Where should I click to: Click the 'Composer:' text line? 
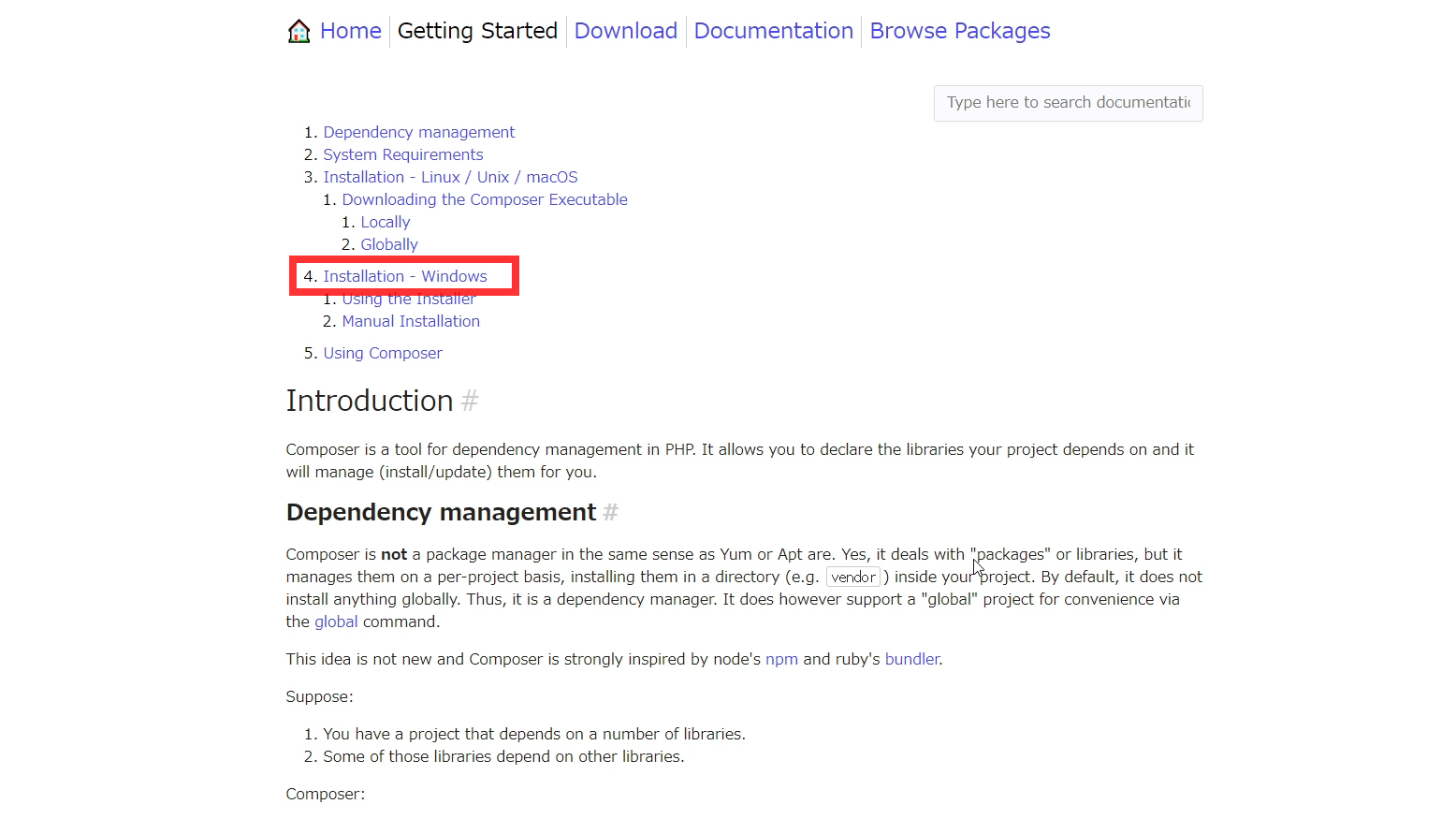(326, 794)
